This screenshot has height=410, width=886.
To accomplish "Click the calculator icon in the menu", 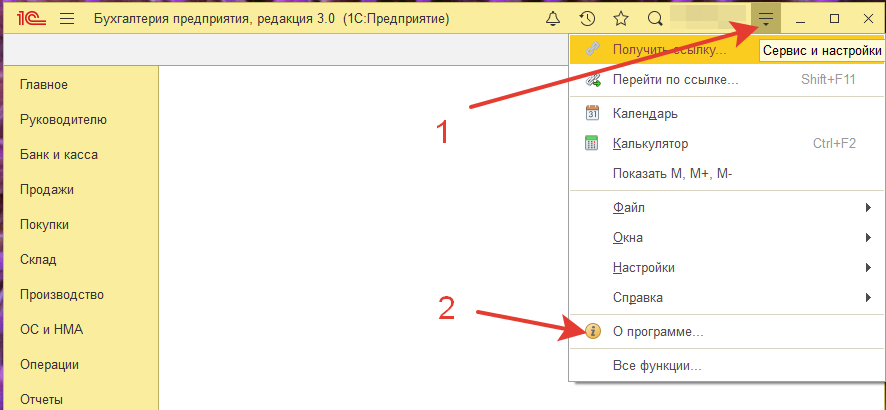I will 592,143.
